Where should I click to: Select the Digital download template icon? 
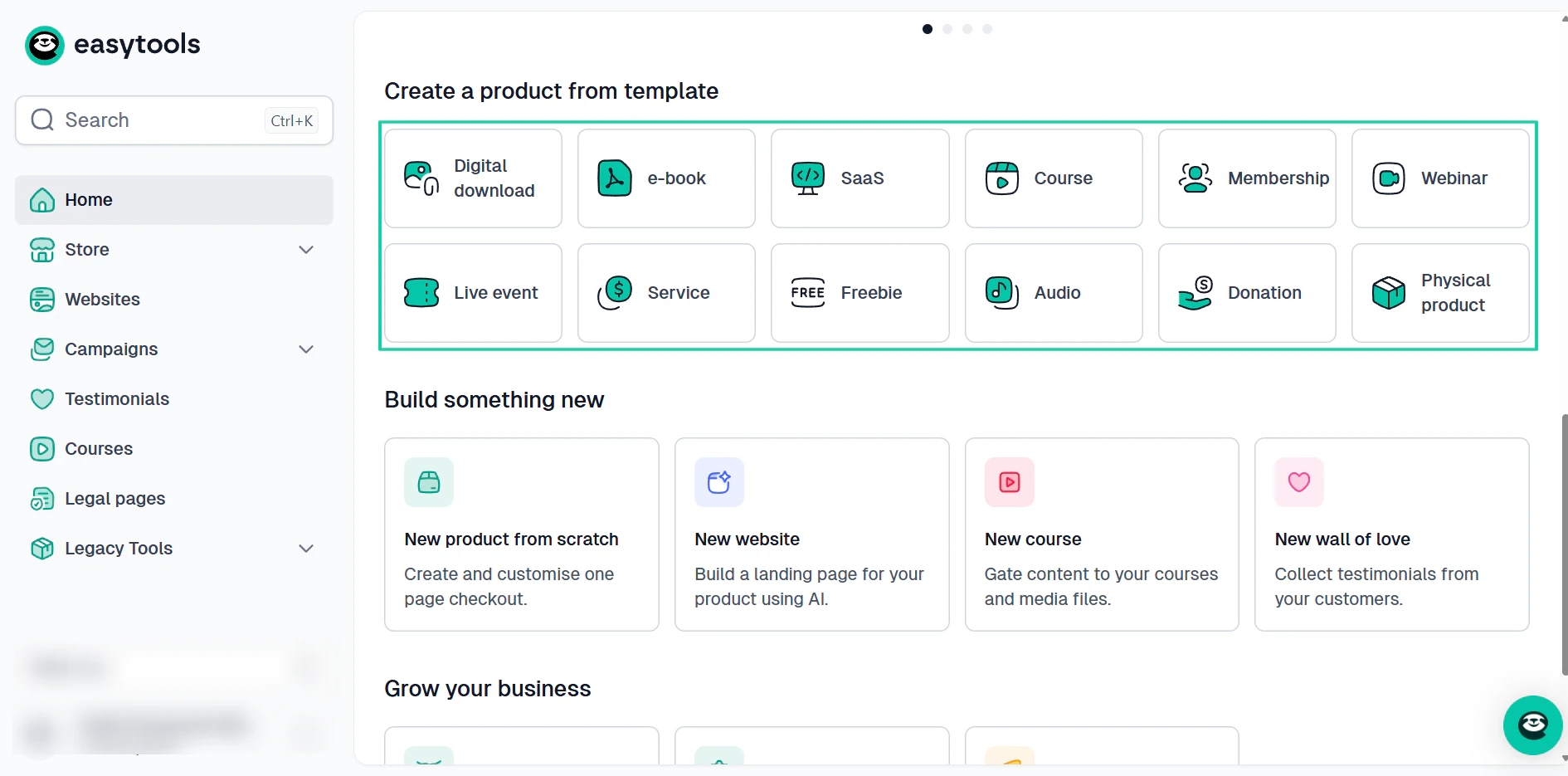tap(421, 178)
